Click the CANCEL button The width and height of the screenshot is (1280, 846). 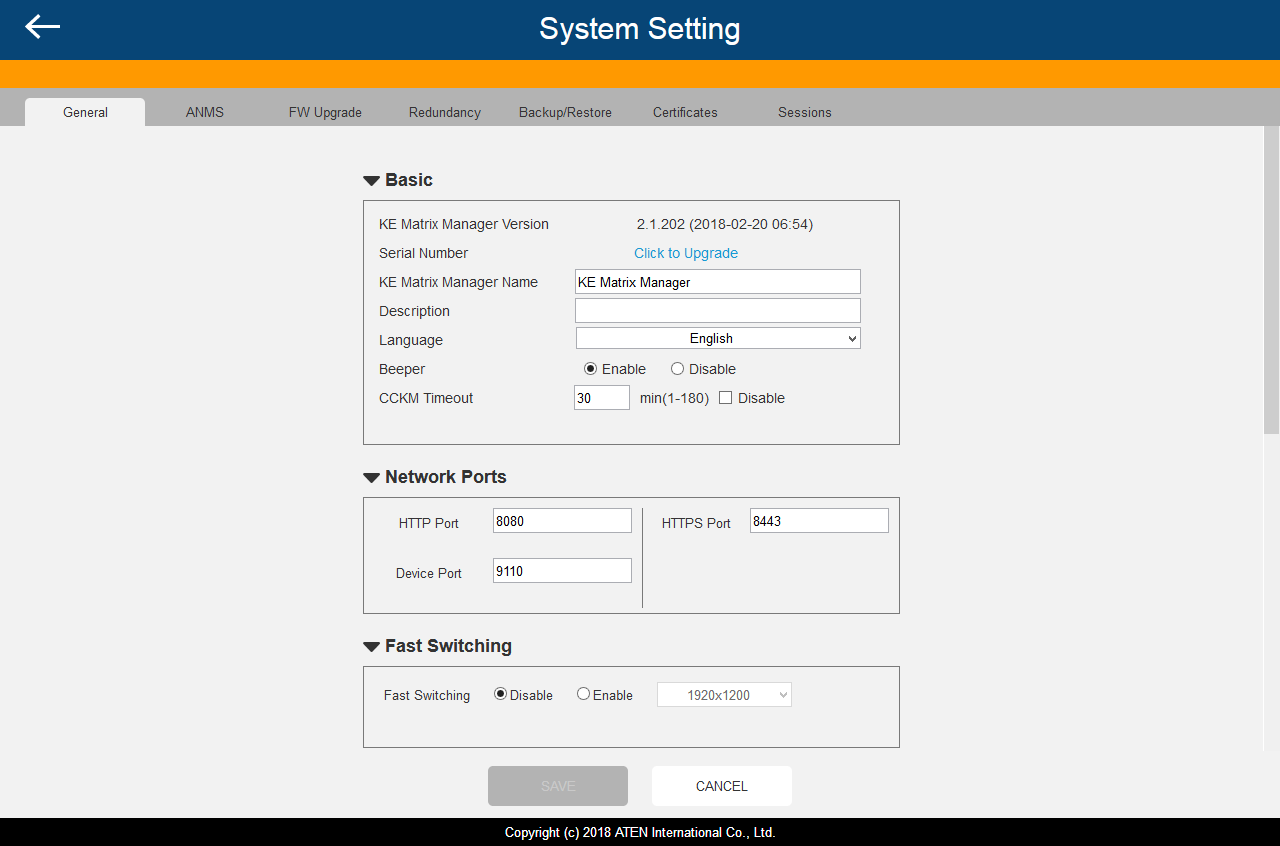point(722,786)
